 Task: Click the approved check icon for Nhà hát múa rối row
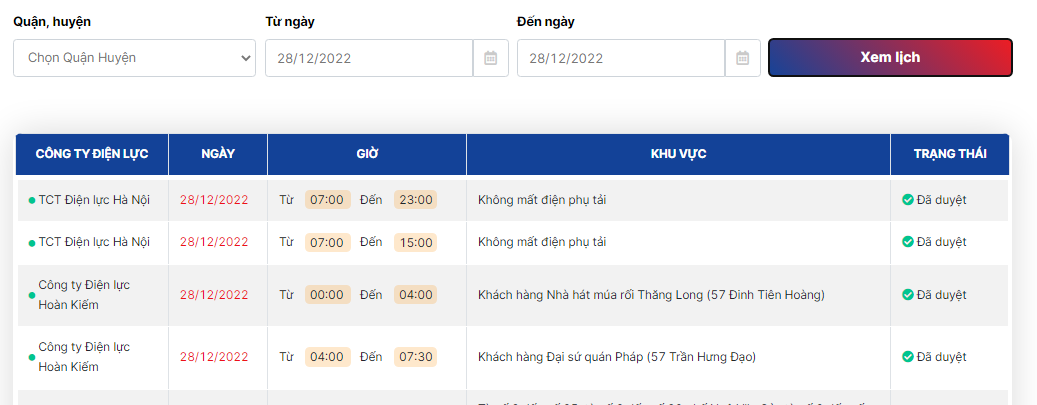[908, 295]
